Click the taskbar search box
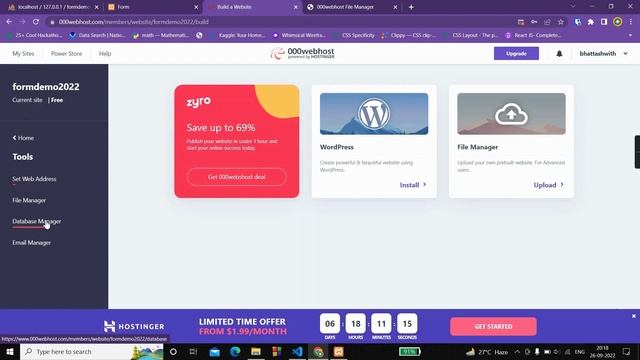 pos(92,351)
